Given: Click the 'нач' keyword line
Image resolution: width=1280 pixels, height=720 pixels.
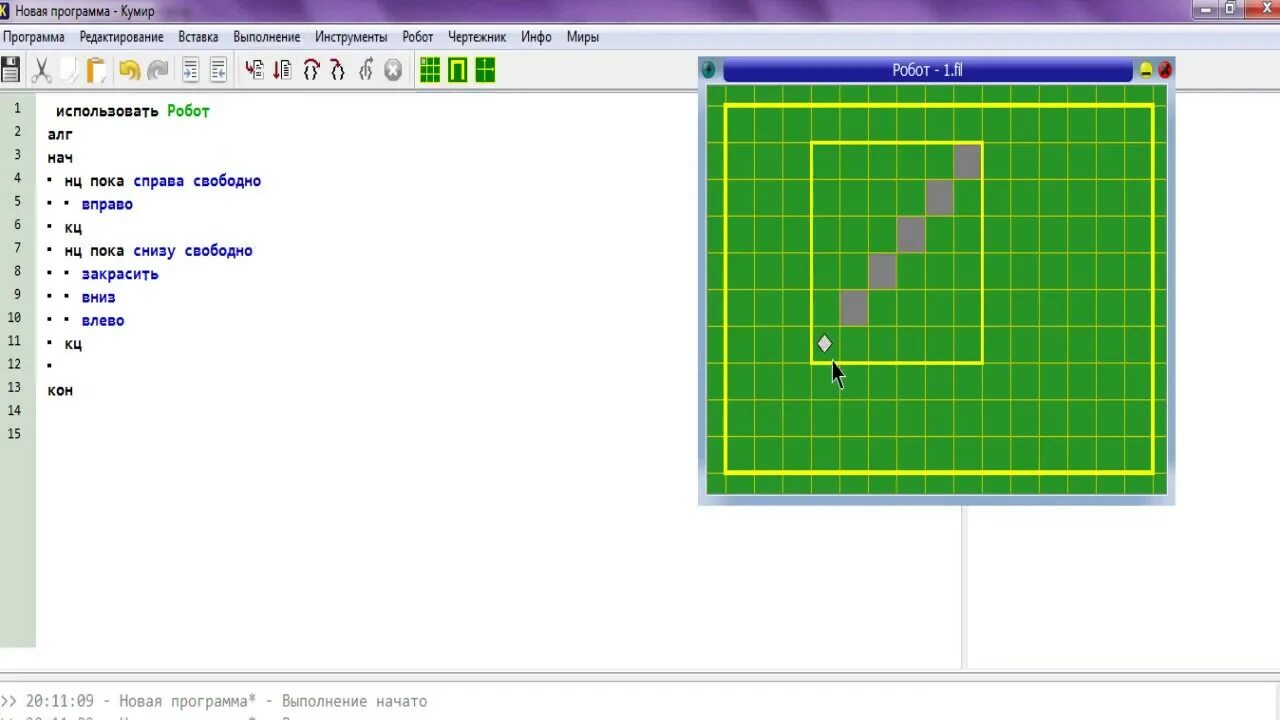Looking at the screenshot, I should tap(60, 158).
